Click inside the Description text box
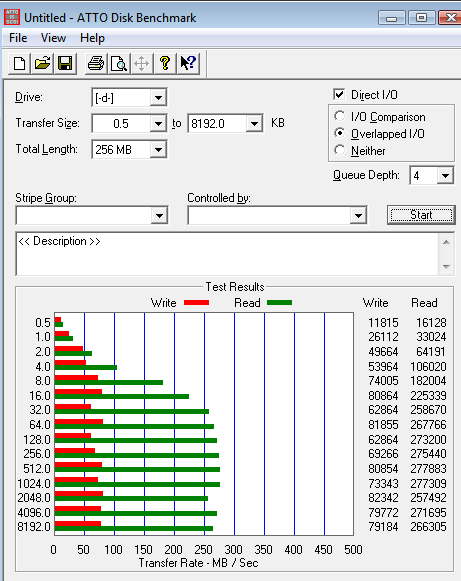The width and height of the screenshot is (461, 581). click(x=227, y=254)
